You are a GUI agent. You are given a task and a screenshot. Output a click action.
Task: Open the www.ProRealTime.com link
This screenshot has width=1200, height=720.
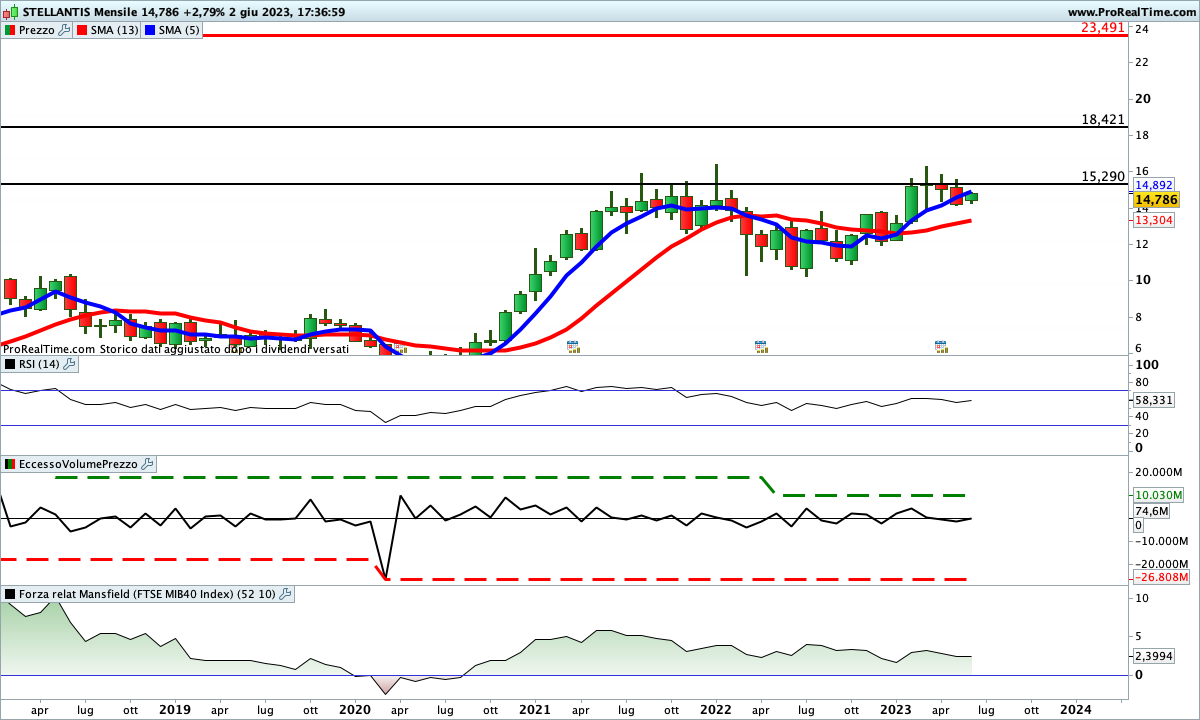coord(1131,12)
